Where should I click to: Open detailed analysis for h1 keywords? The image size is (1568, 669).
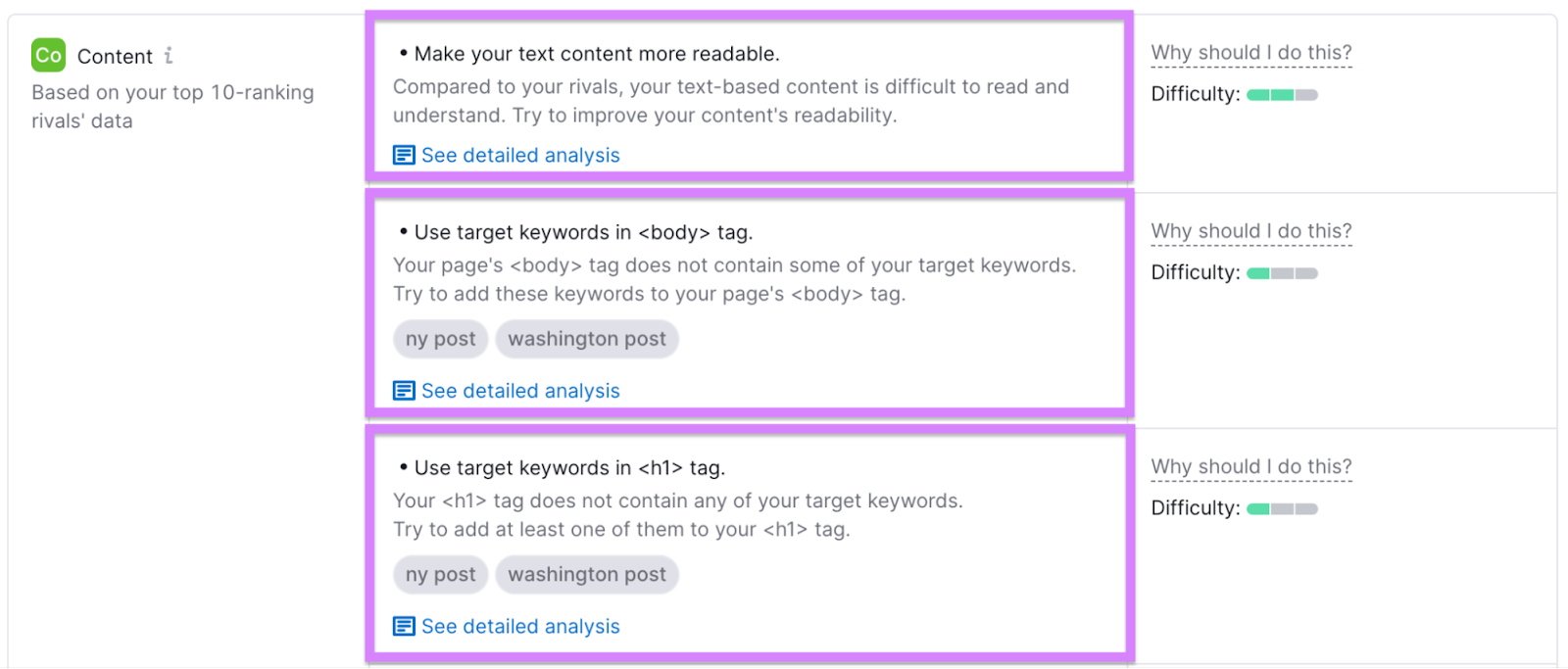pyautogui.click(x=519, y=625)
